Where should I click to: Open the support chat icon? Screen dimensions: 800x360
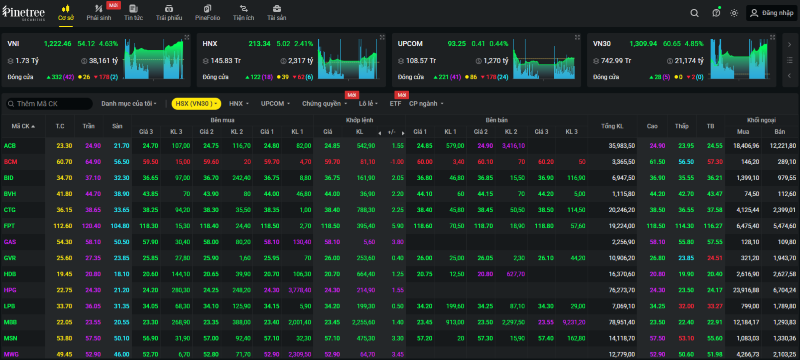(716, 13)
